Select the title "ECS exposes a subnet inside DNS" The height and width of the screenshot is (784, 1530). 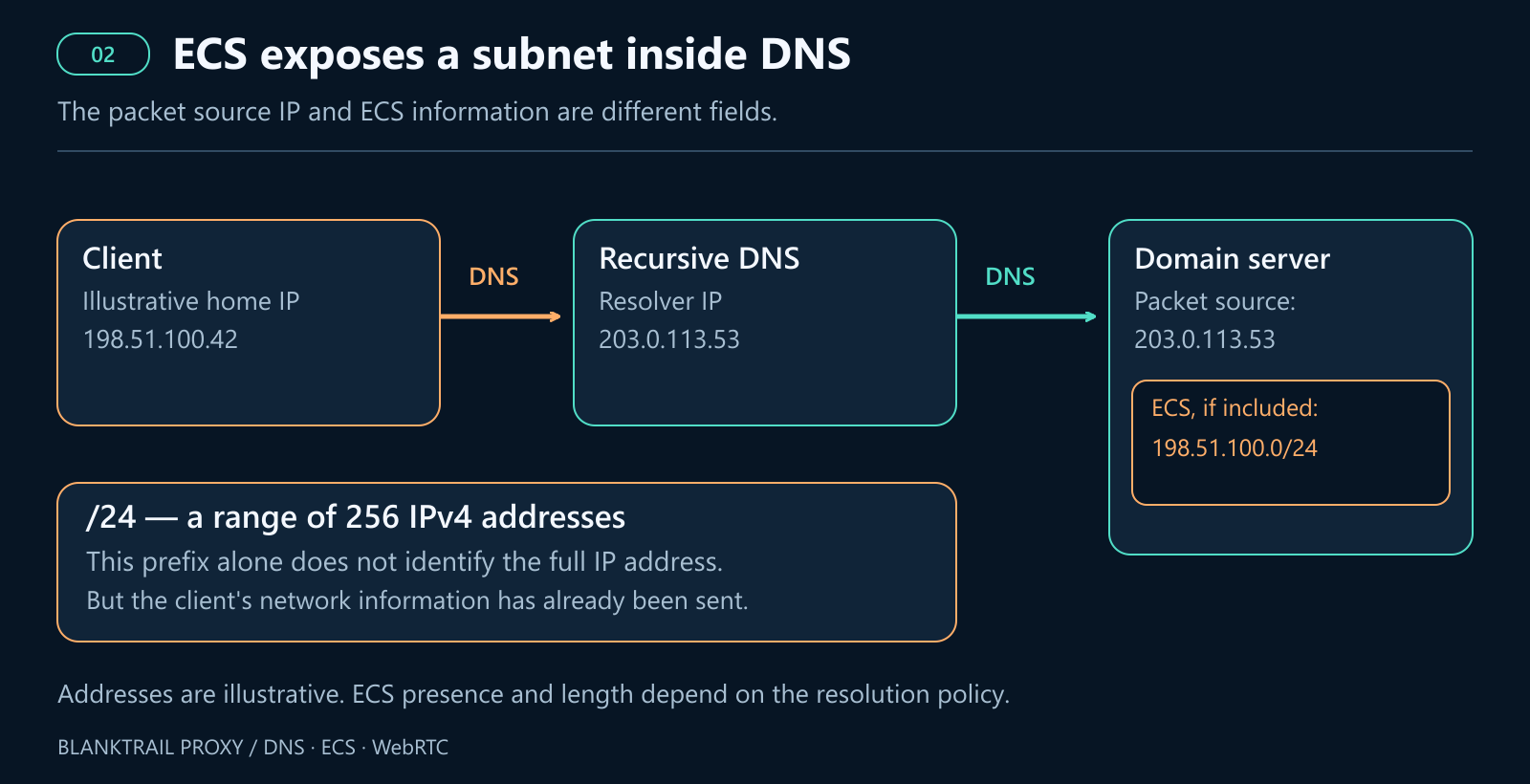[512, 54]
